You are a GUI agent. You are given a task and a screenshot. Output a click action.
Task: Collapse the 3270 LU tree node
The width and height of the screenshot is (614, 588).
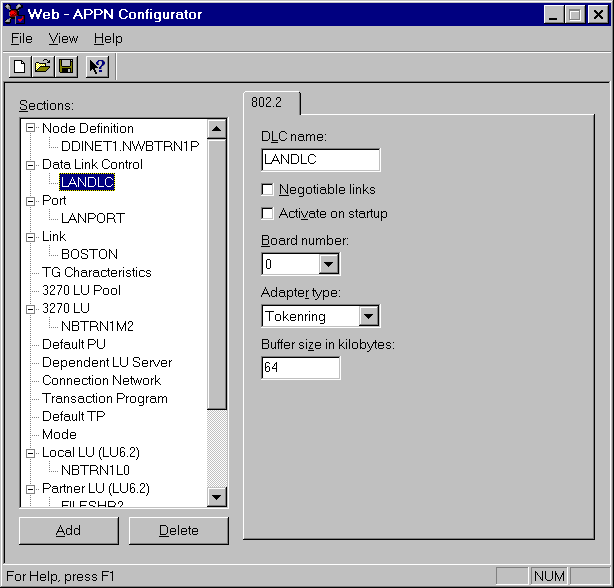coord(31,308)
